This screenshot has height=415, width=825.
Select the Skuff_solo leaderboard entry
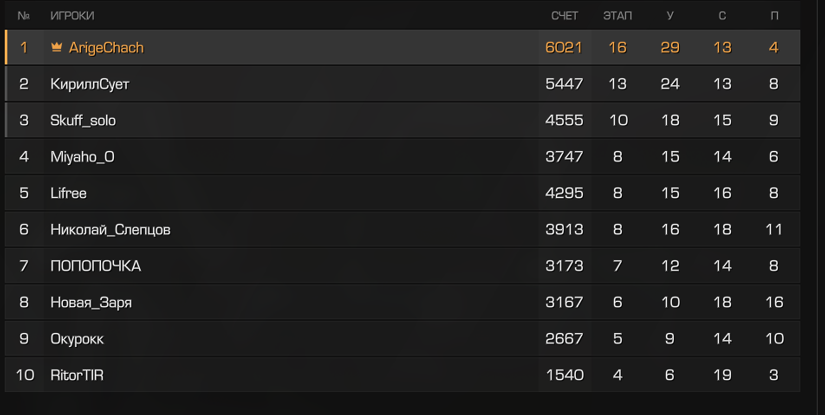(x=403, y=120)
